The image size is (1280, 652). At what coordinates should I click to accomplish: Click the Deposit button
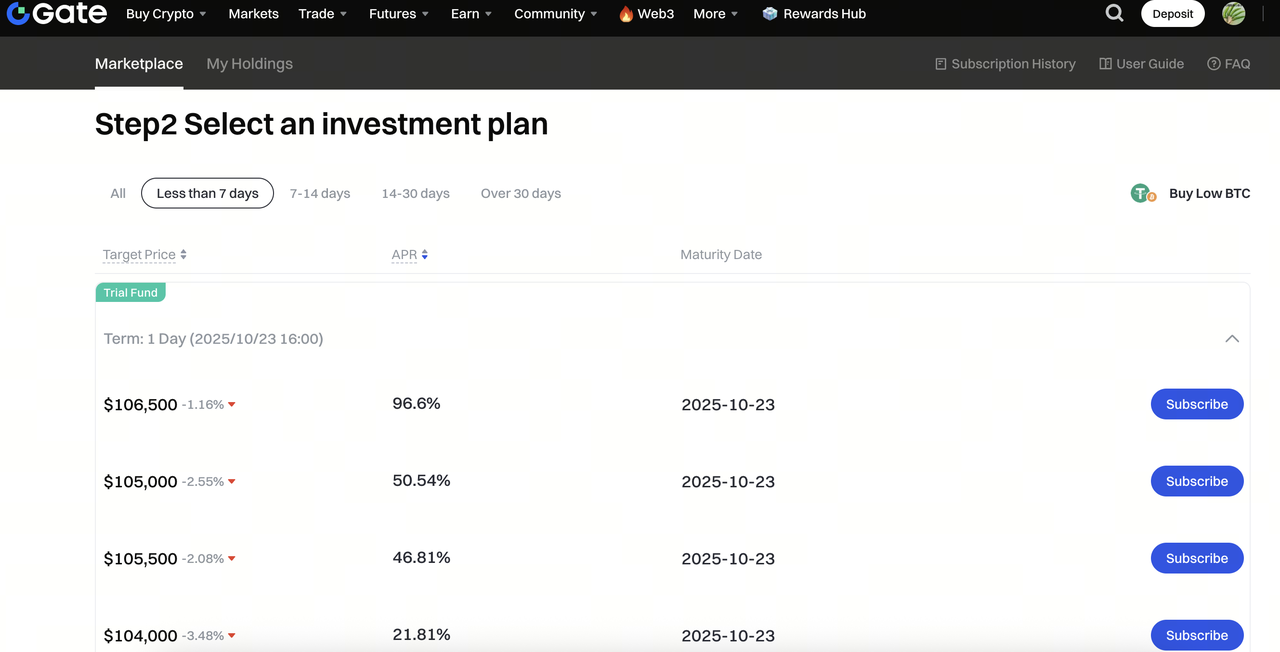click(x=1172, y=14)
